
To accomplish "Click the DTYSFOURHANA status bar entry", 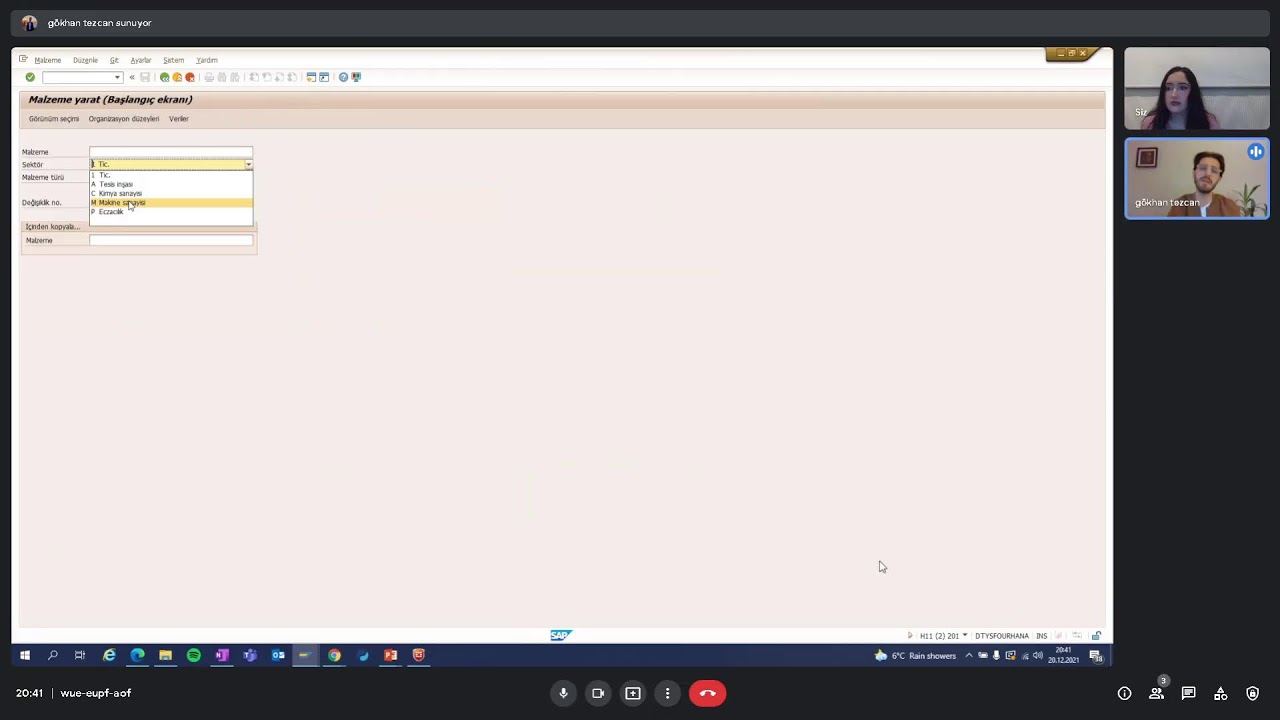I will [1002, 636].
